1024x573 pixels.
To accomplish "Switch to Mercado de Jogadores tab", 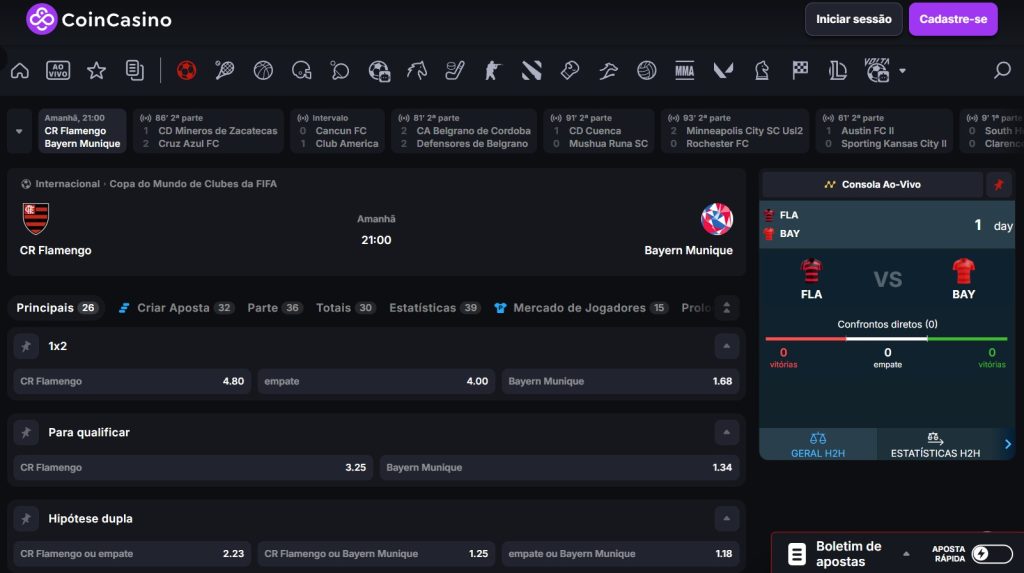I will click(581, 308).
